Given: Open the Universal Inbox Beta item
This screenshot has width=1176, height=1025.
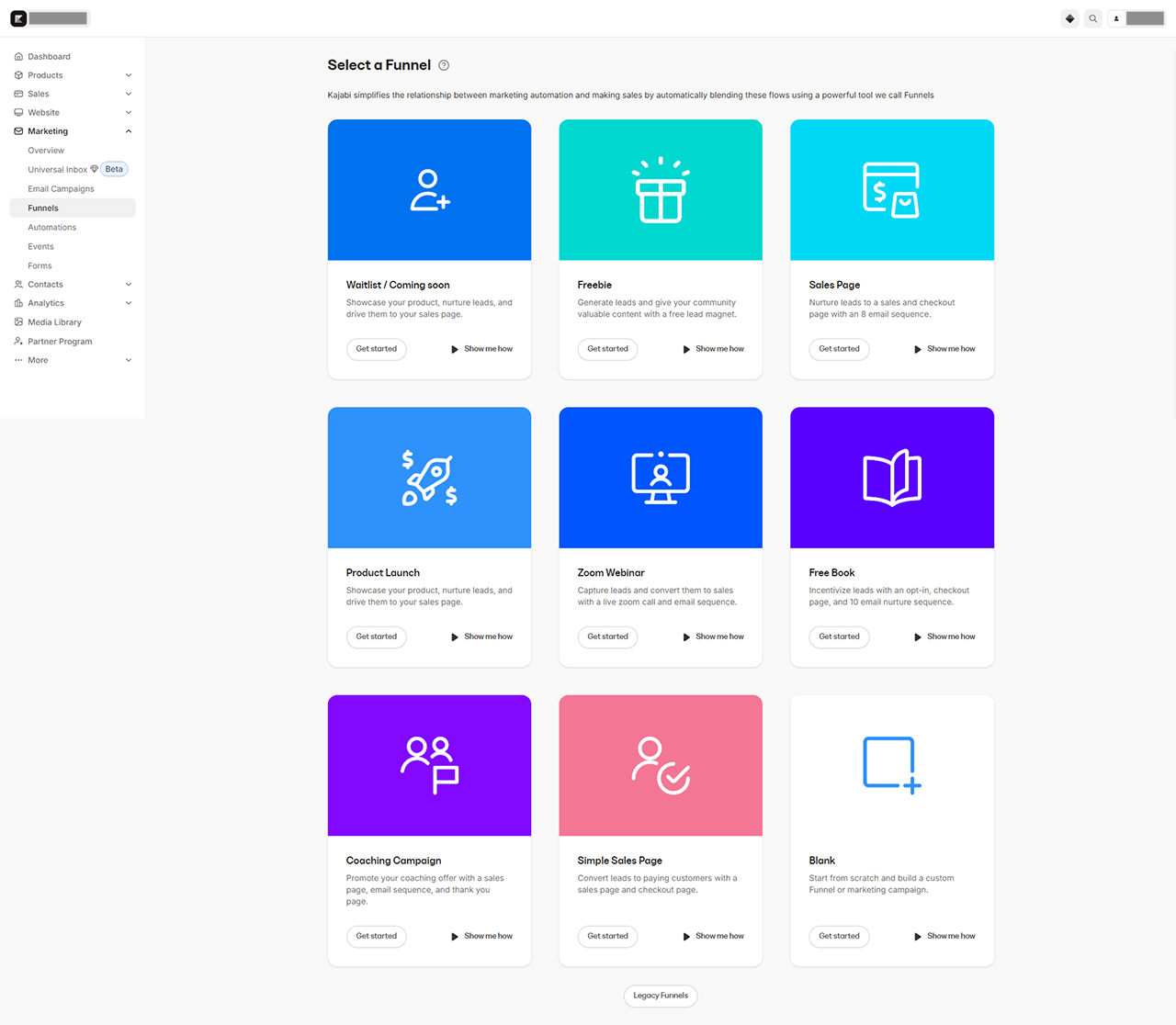Looking at the screenshot, I should pyautogui.click(x=58, y=170).
